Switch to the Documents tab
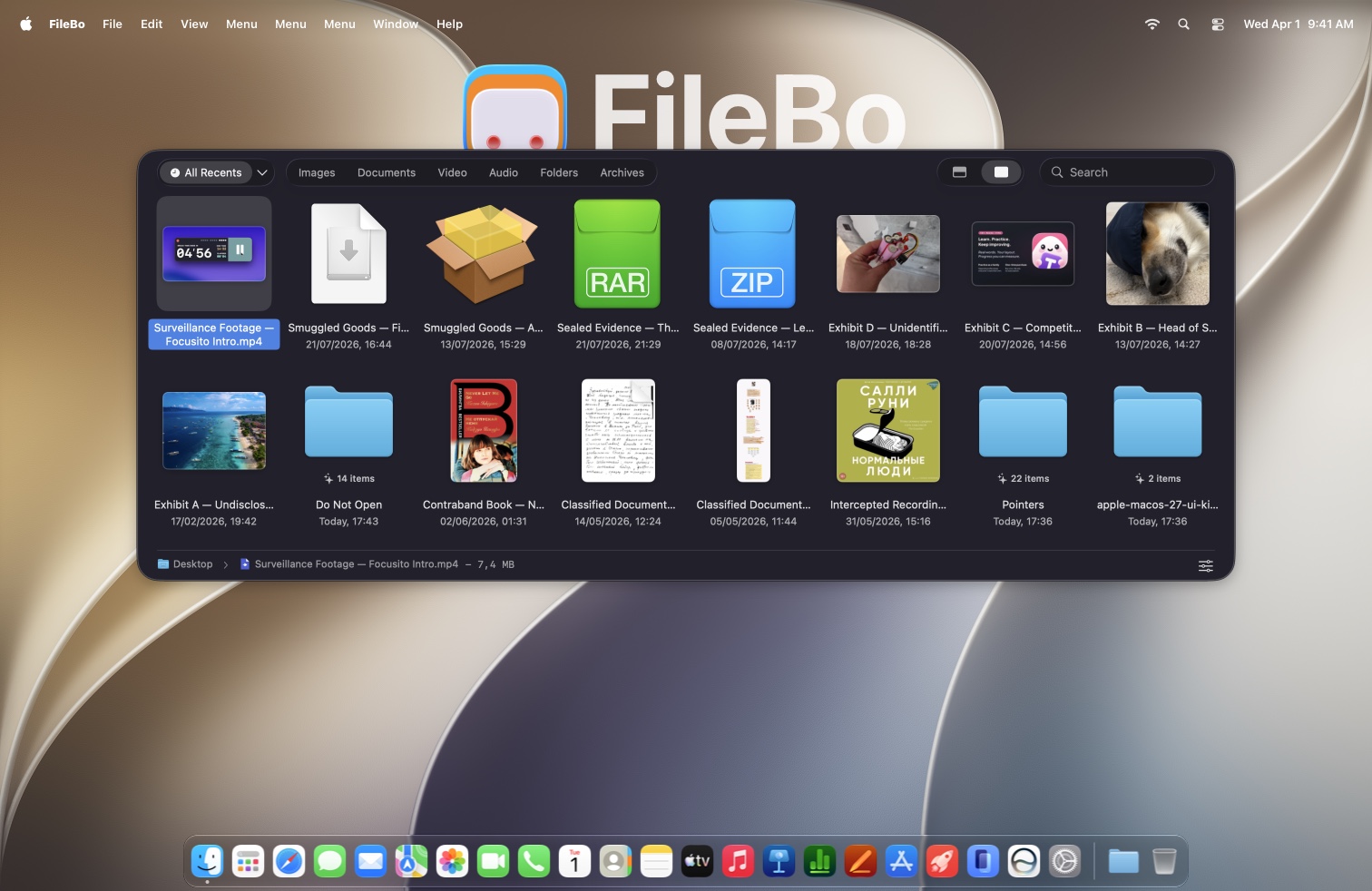 (387, 172)
